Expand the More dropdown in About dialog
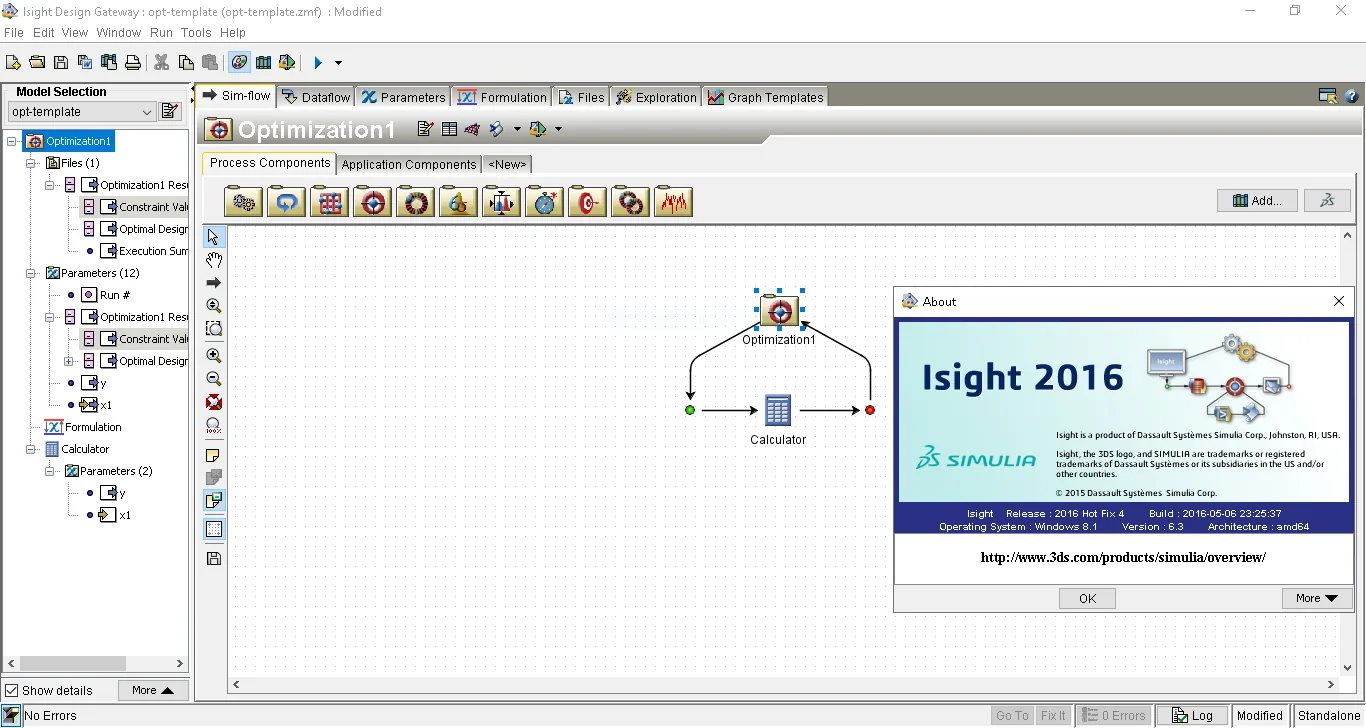Viewport: 1366px width, 728px height. tap(1316, 598)
